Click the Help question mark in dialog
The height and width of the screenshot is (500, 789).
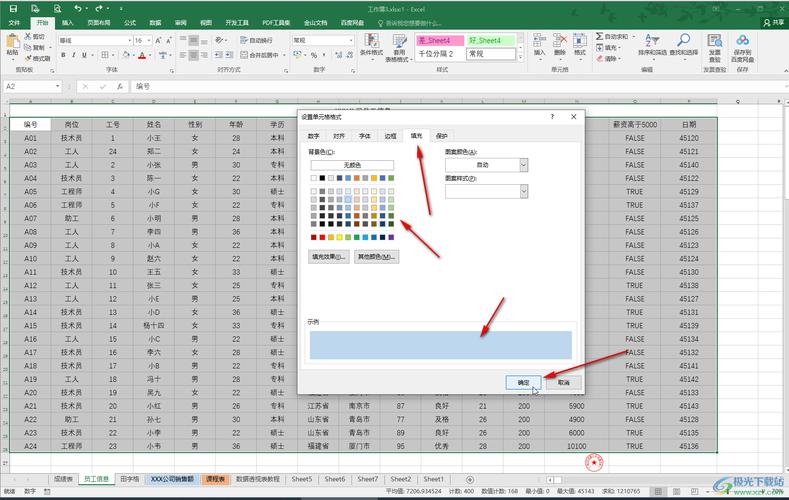tap(551, 117)
